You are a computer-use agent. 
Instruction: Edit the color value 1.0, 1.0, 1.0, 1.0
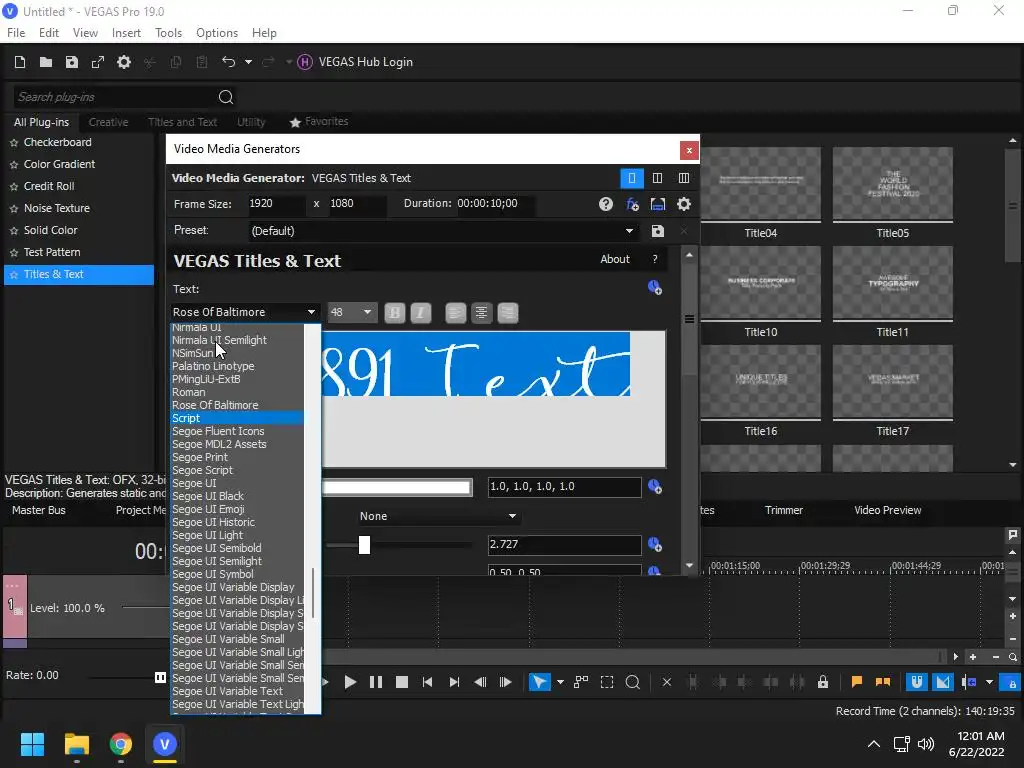(564, 487)
